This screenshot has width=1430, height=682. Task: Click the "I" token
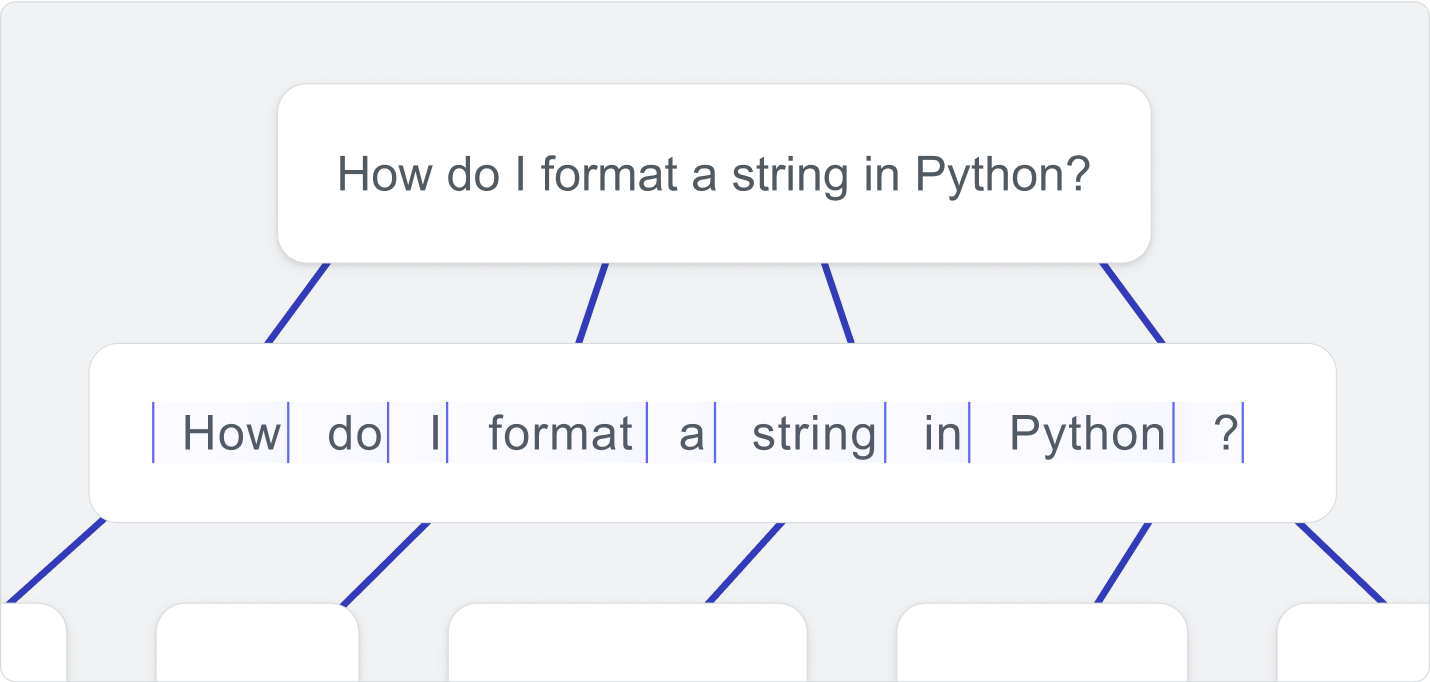pos(418,433)
